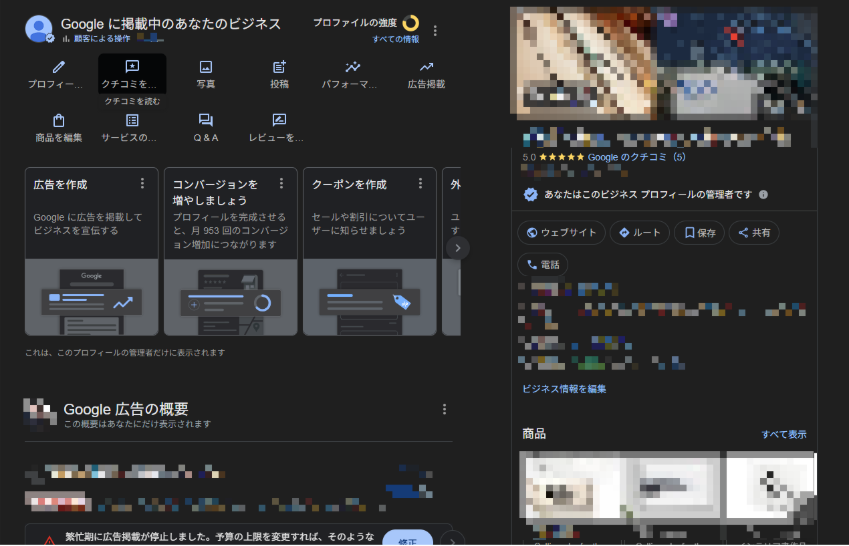This screenshot has width=849, height=546.
Task: Click the verified badge checkmark icon
Action: pyautogui.click(x=531, y=194)
